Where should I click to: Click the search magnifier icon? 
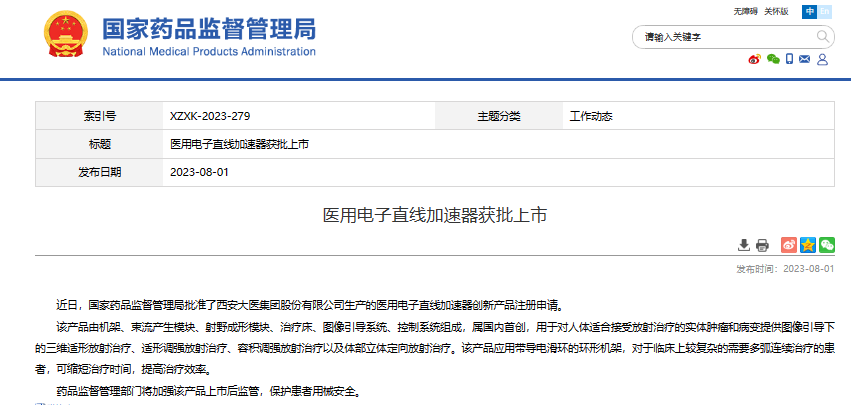coord(823,36)
